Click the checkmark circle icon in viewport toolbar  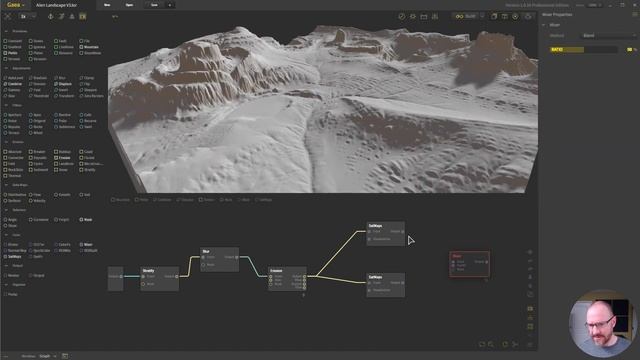pyautogui.click(x=402, y=16)
